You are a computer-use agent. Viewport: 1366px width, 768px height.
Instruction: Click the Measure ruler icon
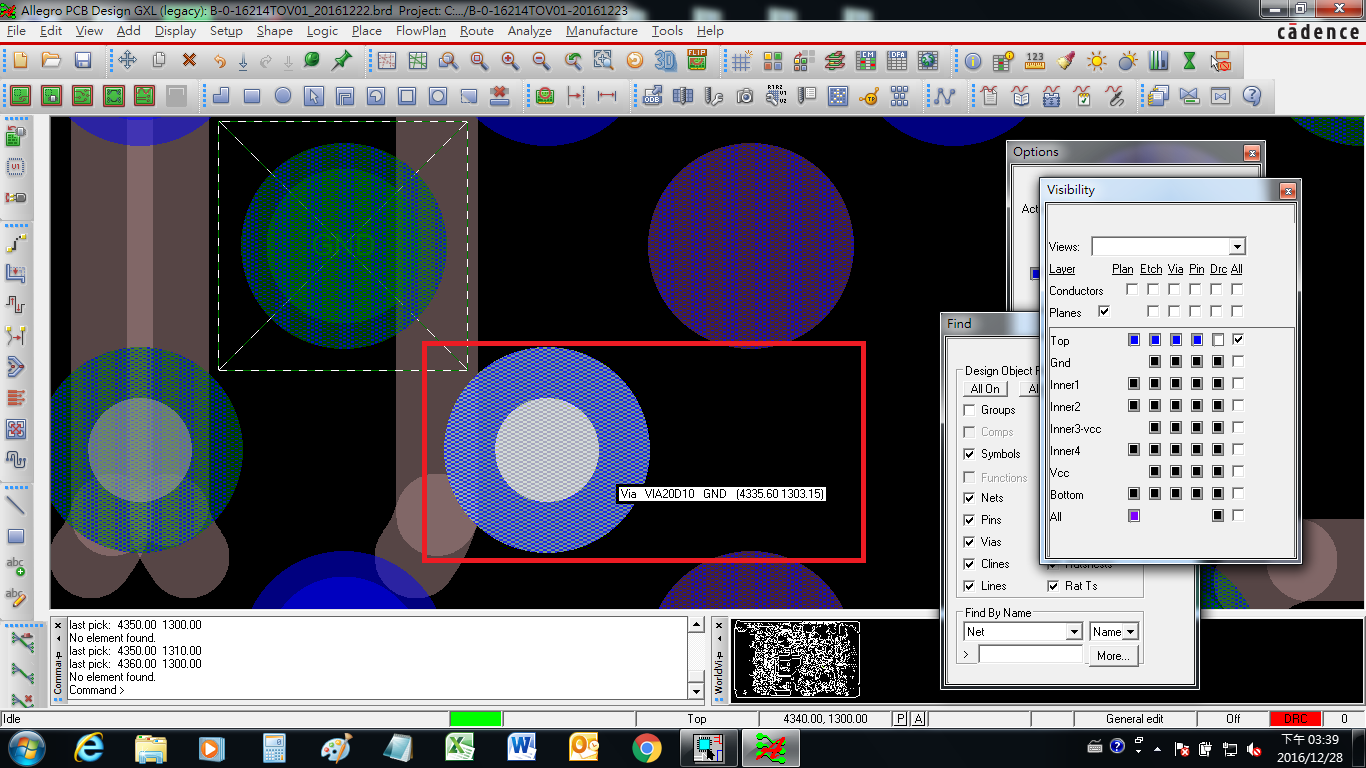click(x=1035, y=61)
